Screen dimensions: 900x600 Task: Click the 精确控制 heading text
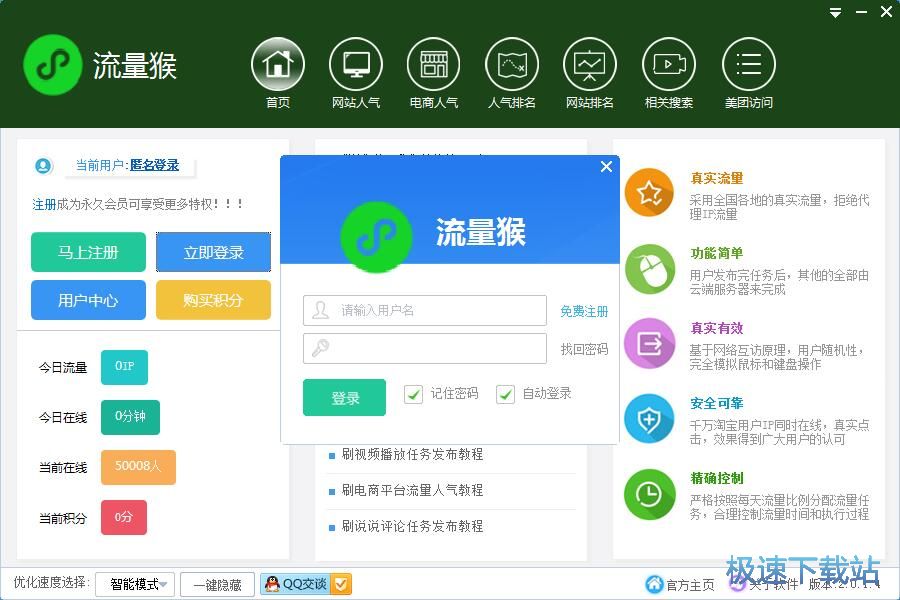(717, 478)
